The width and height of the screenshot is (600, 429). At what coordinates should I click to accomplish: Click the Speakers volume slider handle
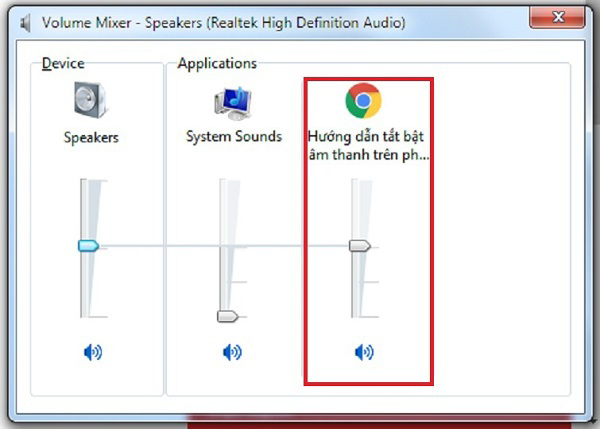[x=88, y=246]
